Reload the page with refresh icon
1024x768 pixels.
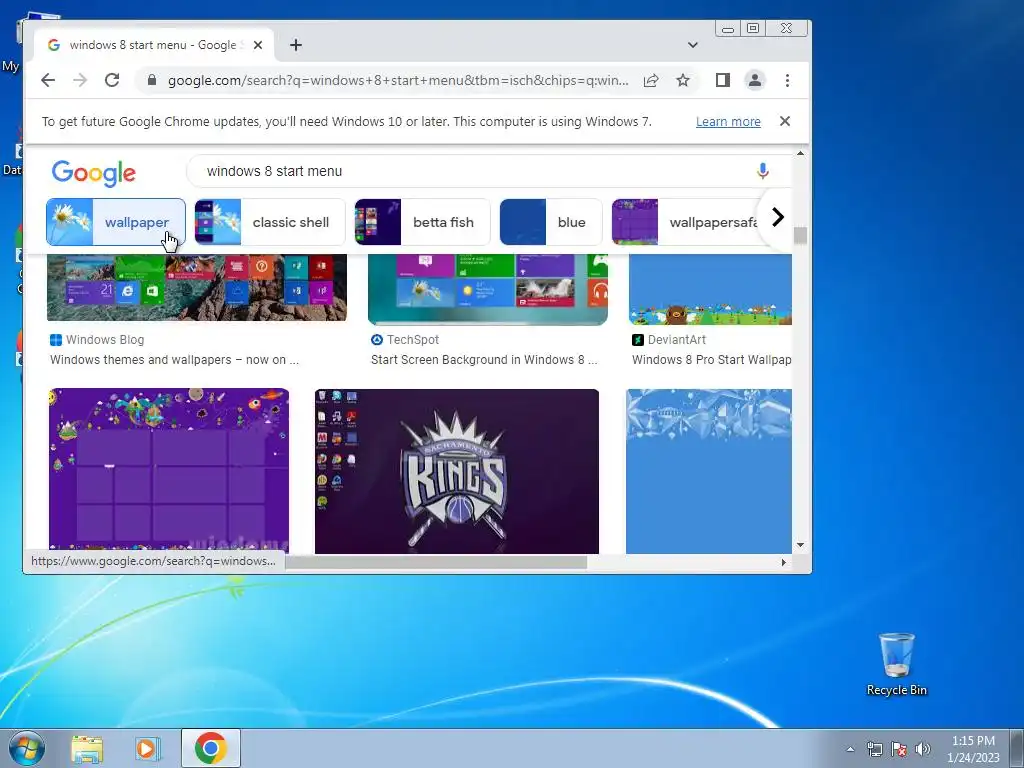click(x=112, y=80)
